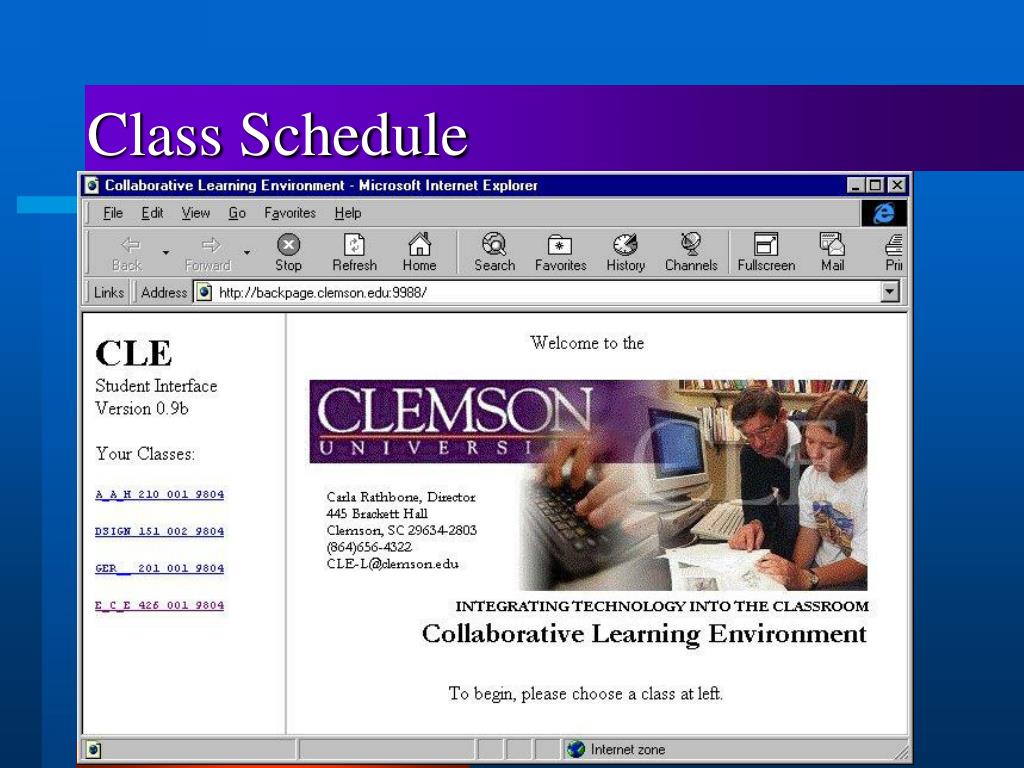Show browsing History icon

click(625, 244)
